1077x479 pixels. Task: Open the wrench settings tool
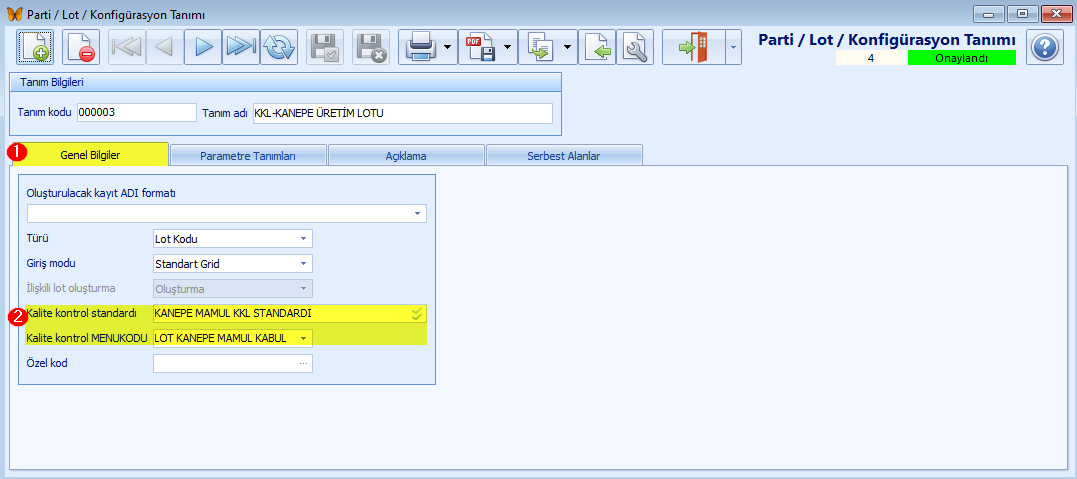point(634,47)
